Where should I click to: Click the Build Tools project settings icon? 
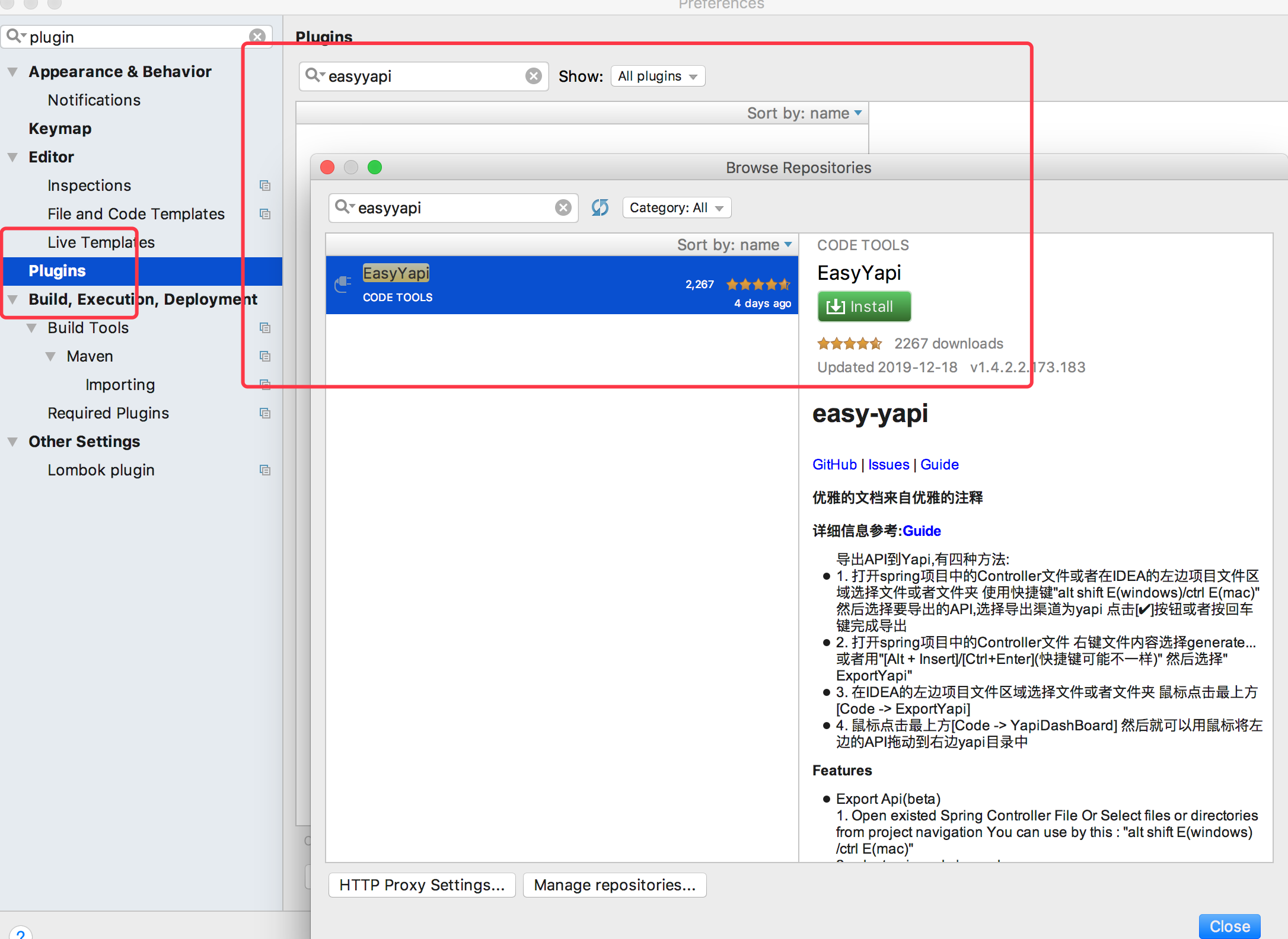[x=265, y=328]
